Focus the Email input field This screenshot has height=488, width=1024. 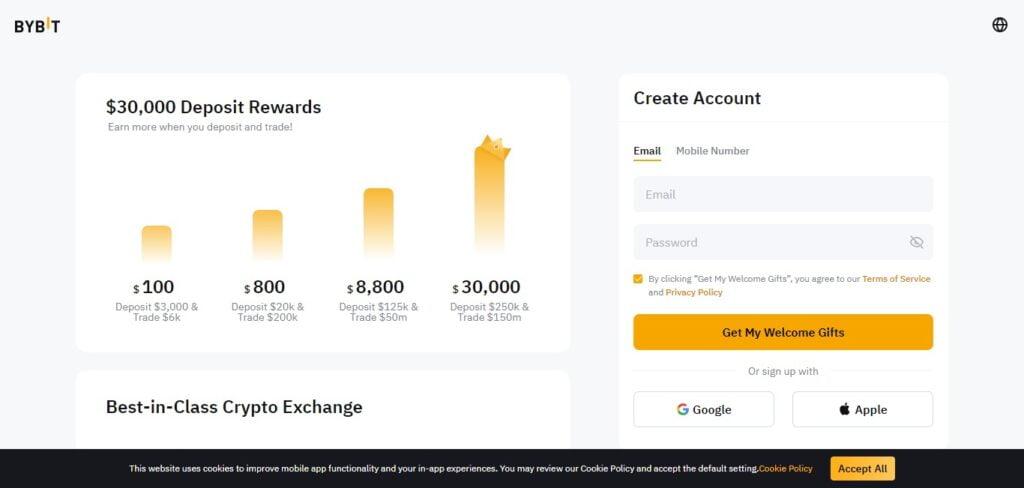click(x=783, y=194)
